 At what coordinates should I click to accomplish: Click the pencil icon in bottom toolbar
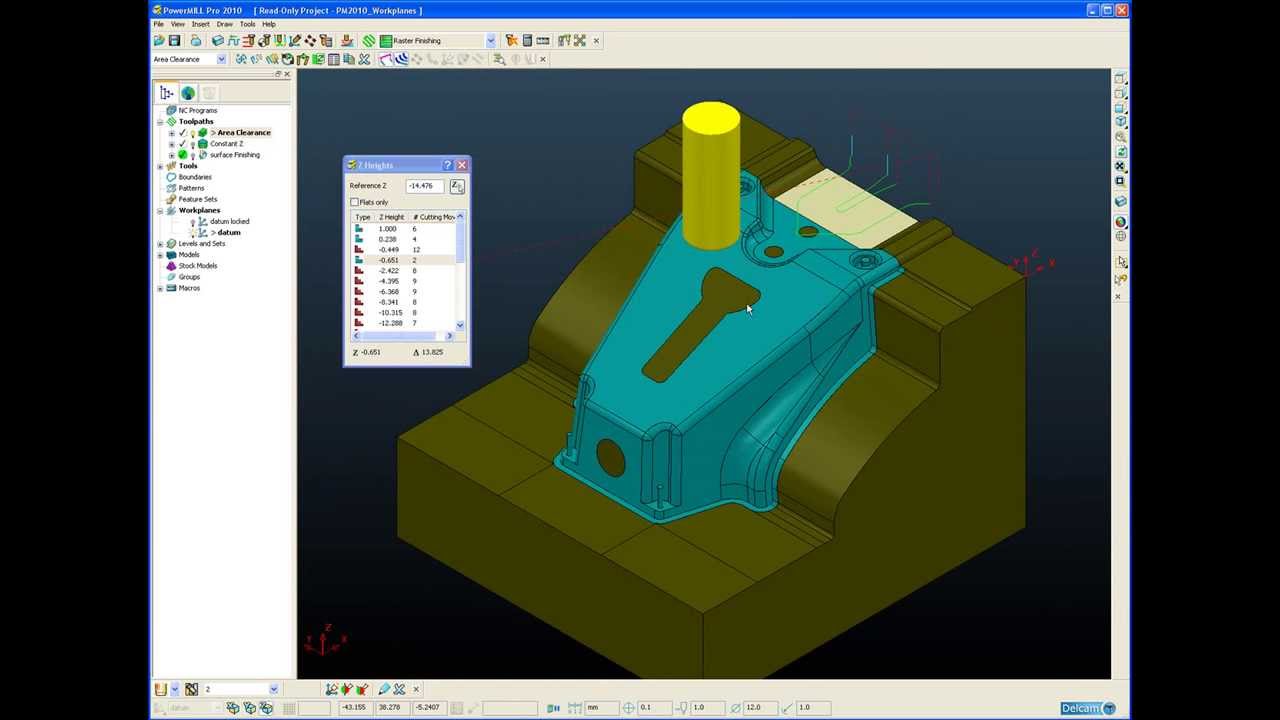[x=384, y=689]
